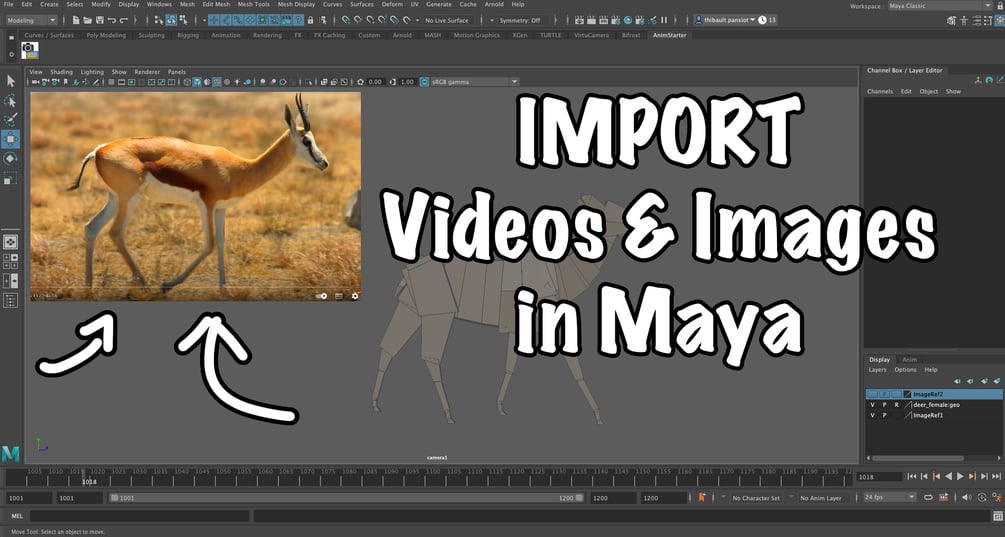
Task: Click the range slider bar labeled 1001
Action: (x=346, y=498)
